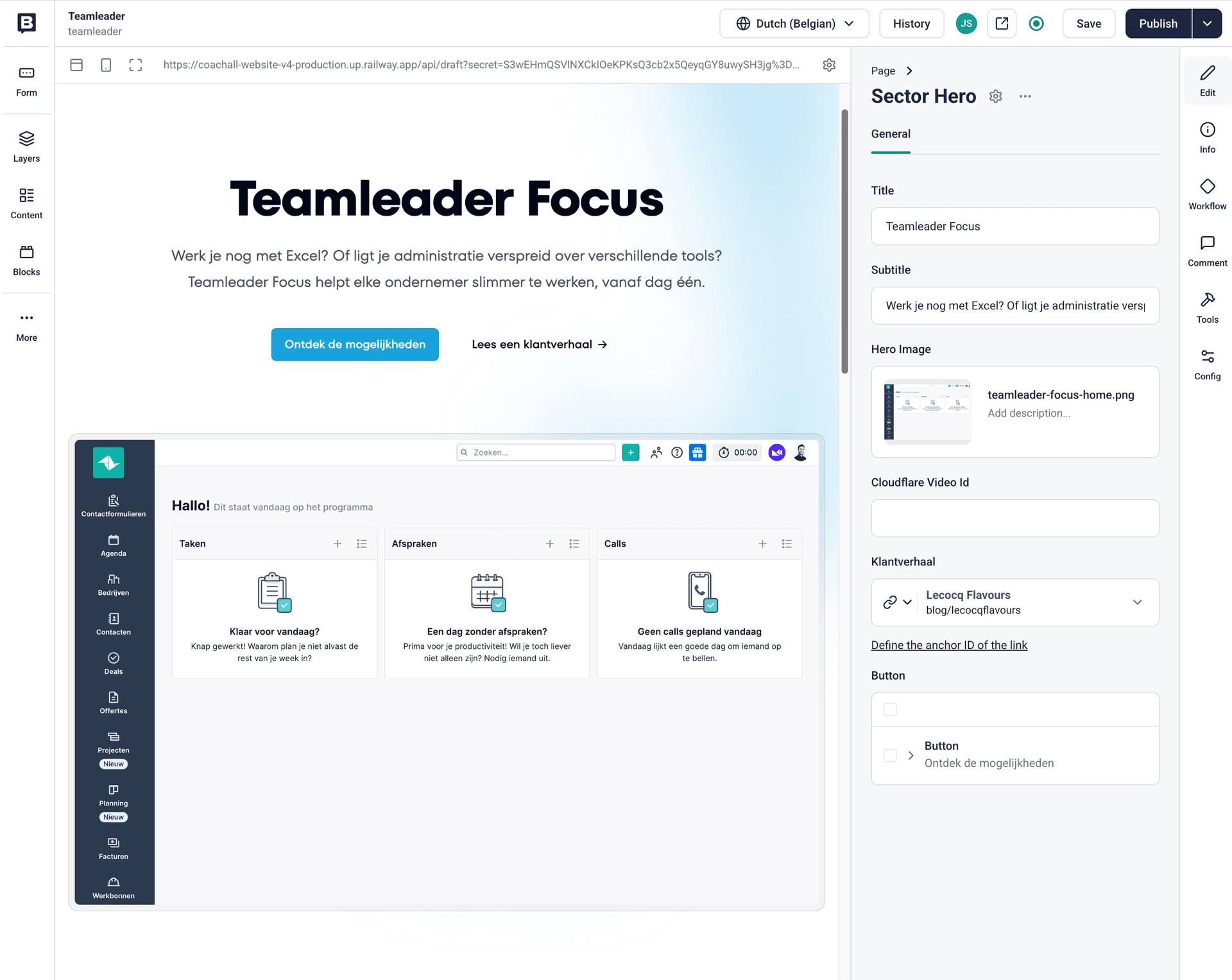Open the link type dropdown in Klantverhaal
Viewport: 1232px width, 980px height.
[x=897, y=602]
